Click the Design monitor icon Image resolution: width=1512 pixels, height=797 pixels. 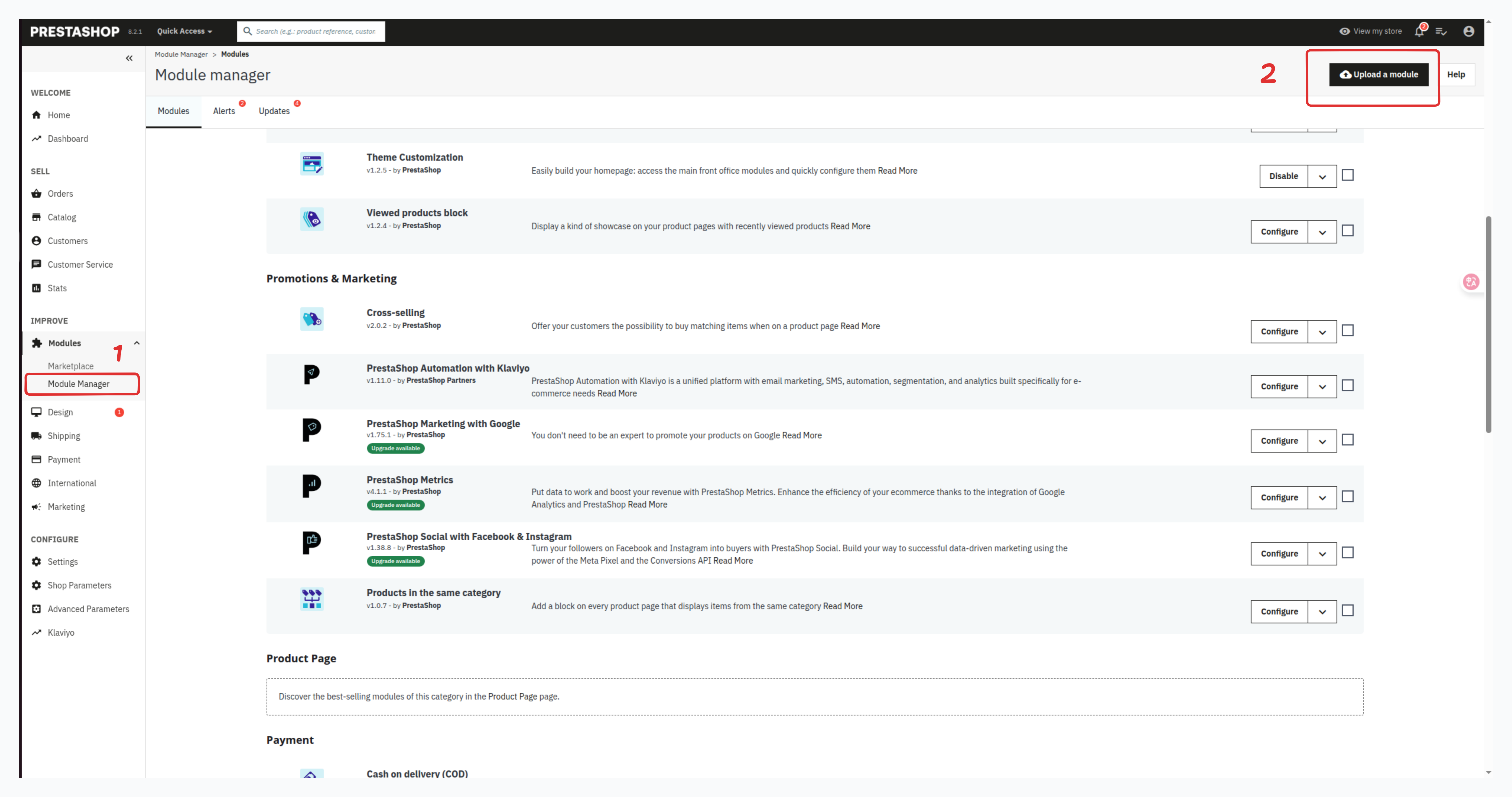tap(36, 412)
